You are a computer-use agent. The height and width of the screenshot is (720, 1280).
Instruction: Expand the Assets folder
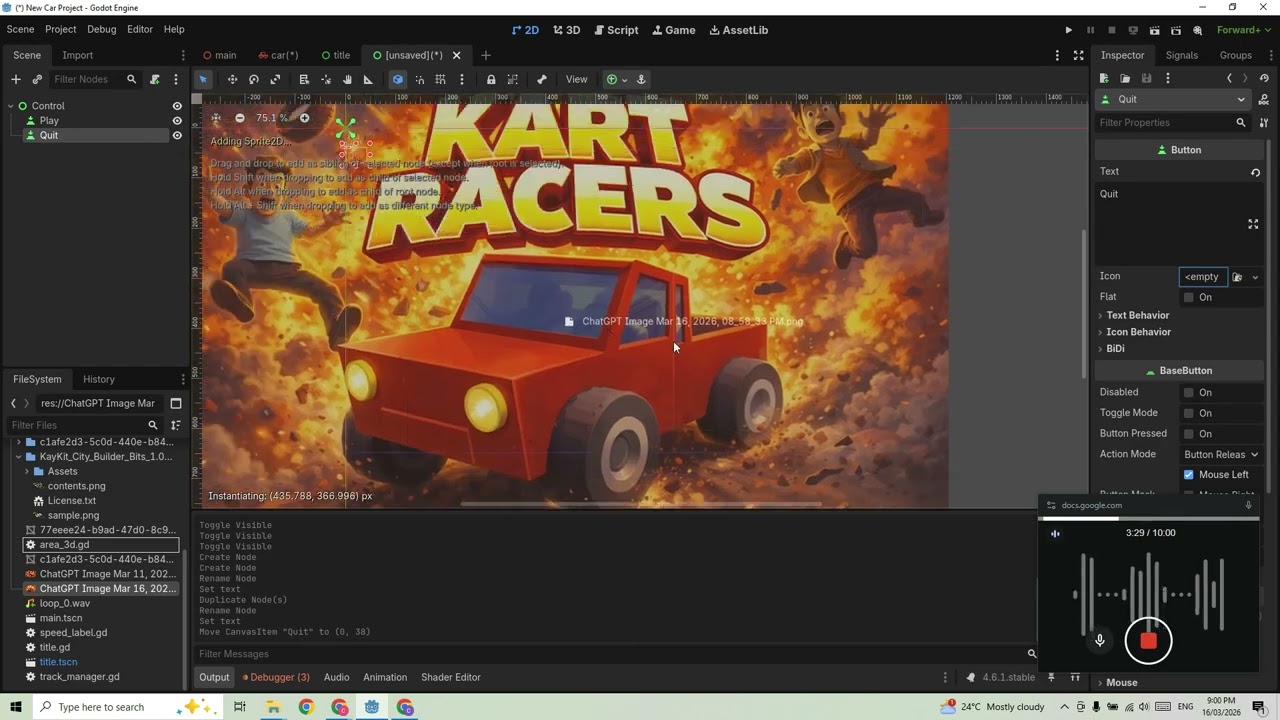point(27,472)
